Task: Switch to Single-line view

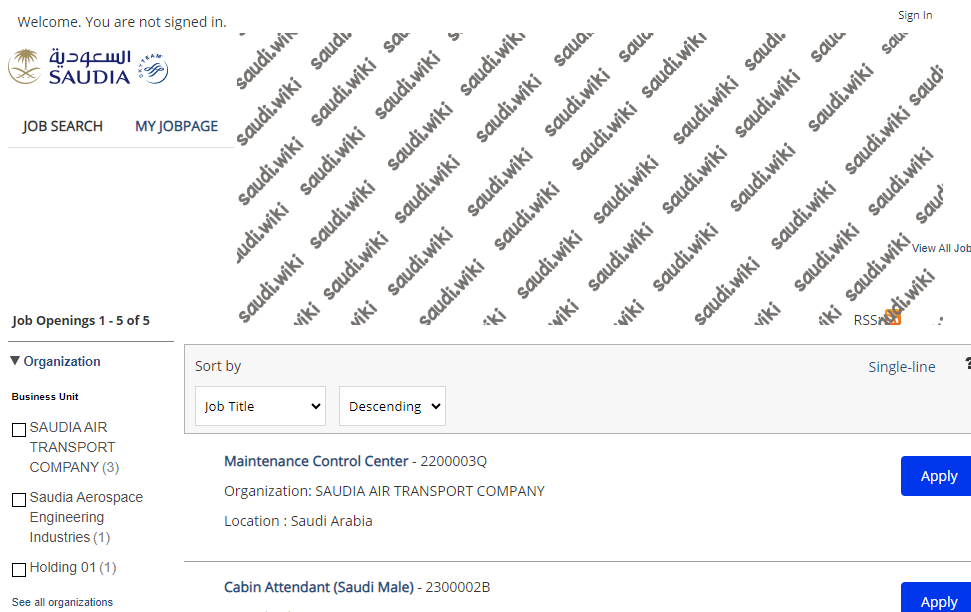Action: (902, 367)
